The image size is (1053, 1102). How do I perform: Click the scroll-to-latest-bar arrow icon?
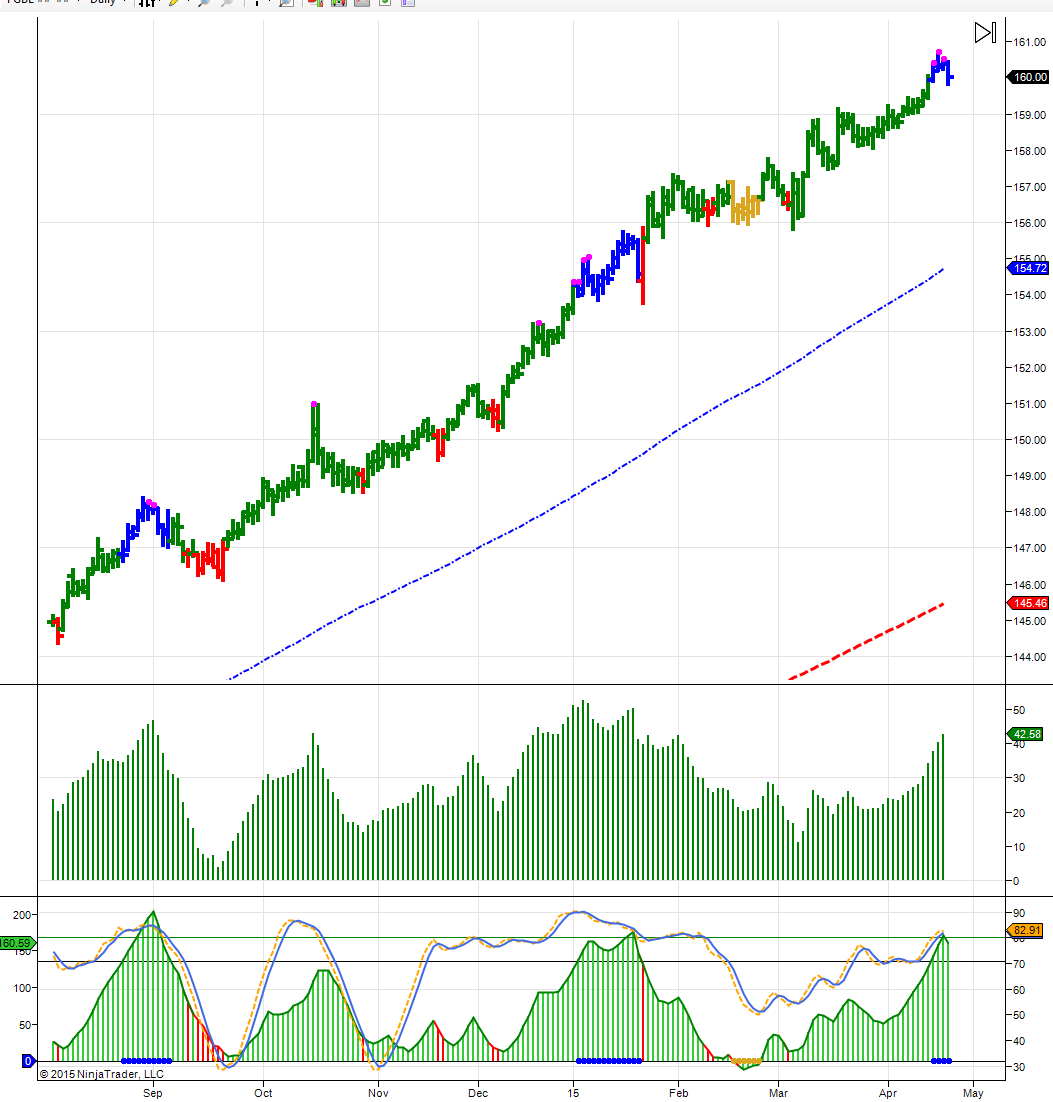coord(985,32)
